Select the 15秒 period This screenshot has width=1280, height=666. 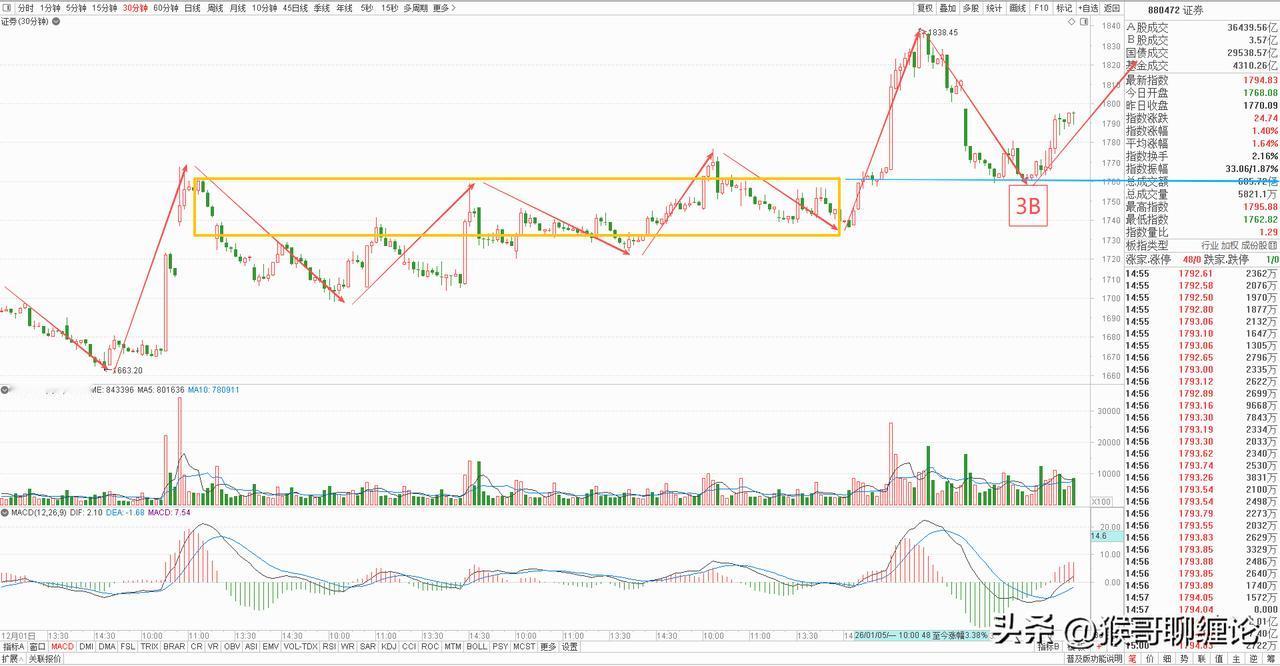(389, 8)
